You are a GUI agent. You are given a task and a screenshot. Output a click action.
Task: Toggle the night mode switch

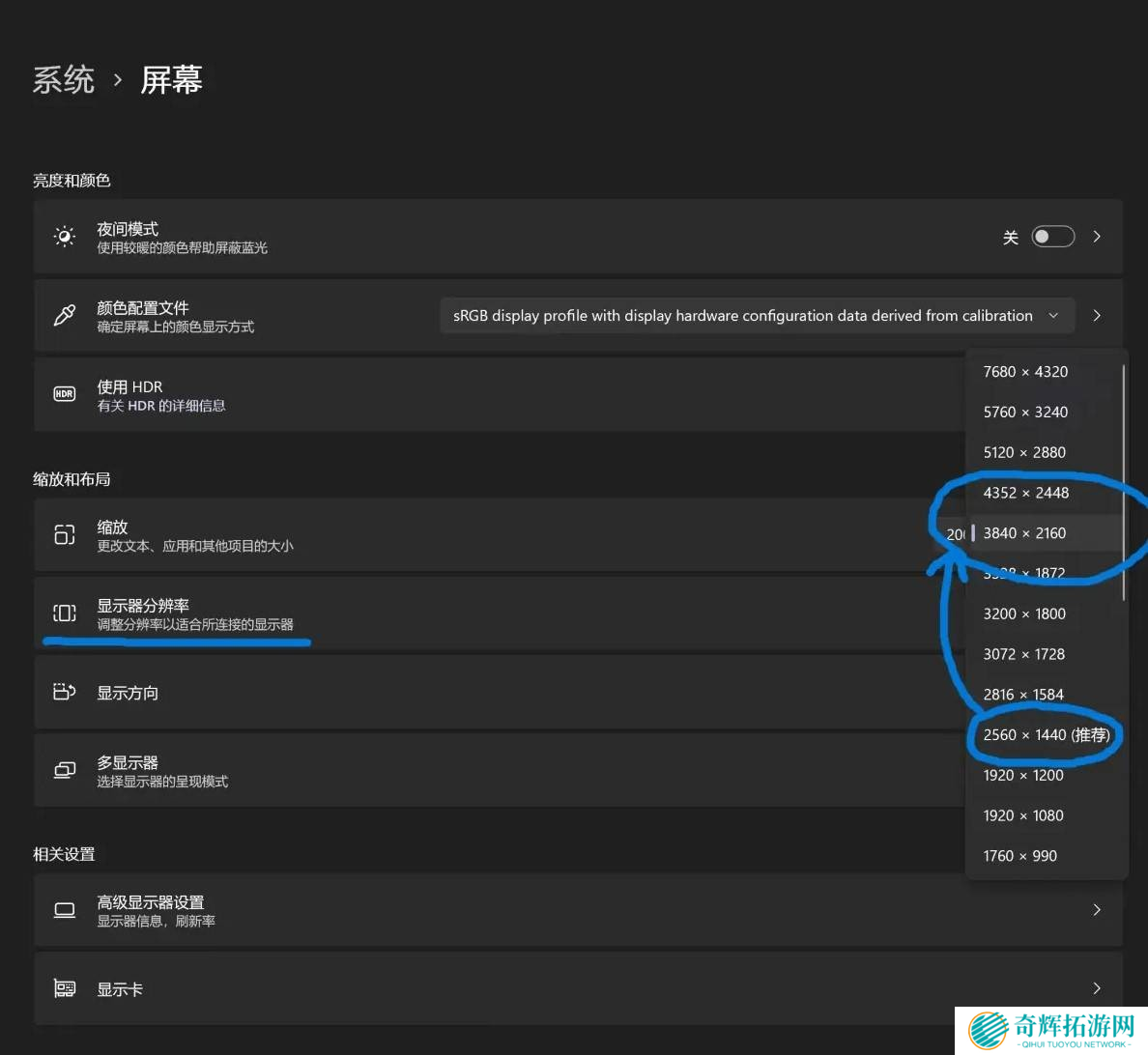tap(1052, 237)
